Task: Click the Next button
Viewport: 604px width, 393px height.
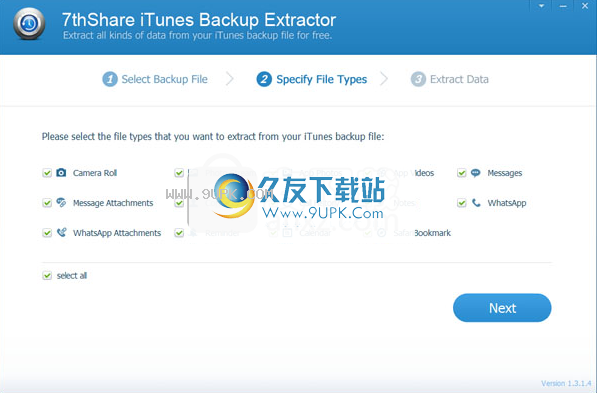Action: click(x=502, y=308)
